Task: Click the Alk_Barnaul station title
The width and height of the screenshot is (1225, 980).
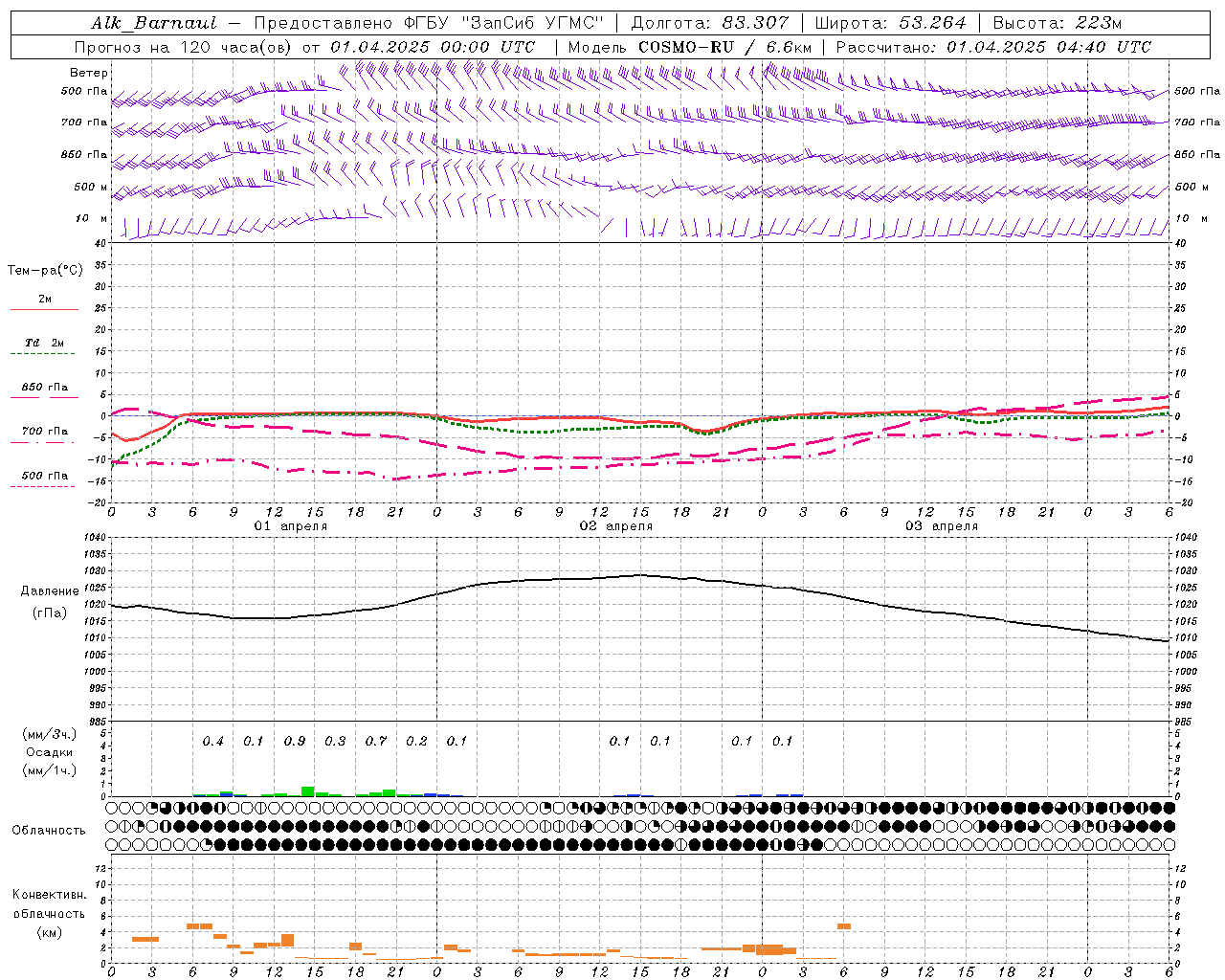Action: (x=154, y=23)
